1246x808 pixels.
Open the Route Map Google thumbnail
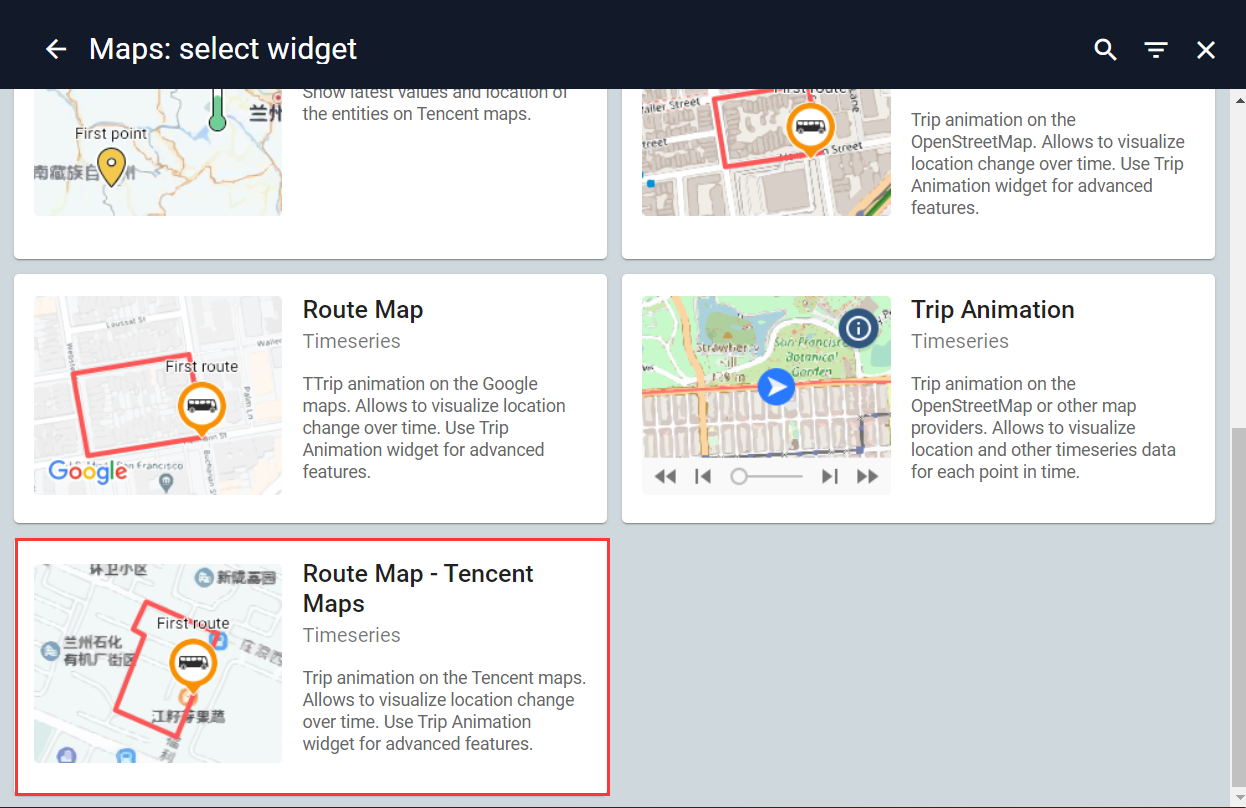pyautogui.click(x=158, y=395)
